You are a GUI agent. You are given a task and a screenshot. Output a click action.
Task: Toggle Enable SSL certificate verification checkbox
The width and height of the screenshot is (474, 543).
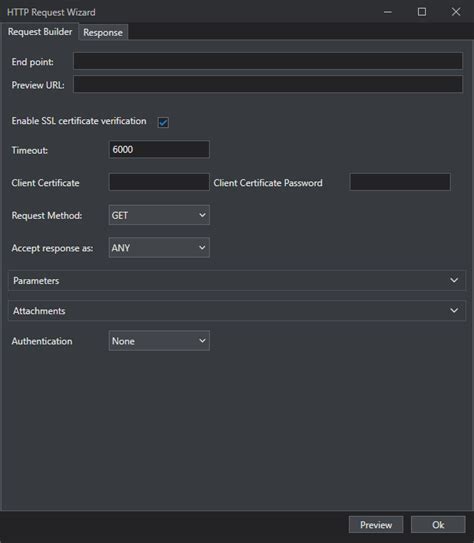(163, 122)
